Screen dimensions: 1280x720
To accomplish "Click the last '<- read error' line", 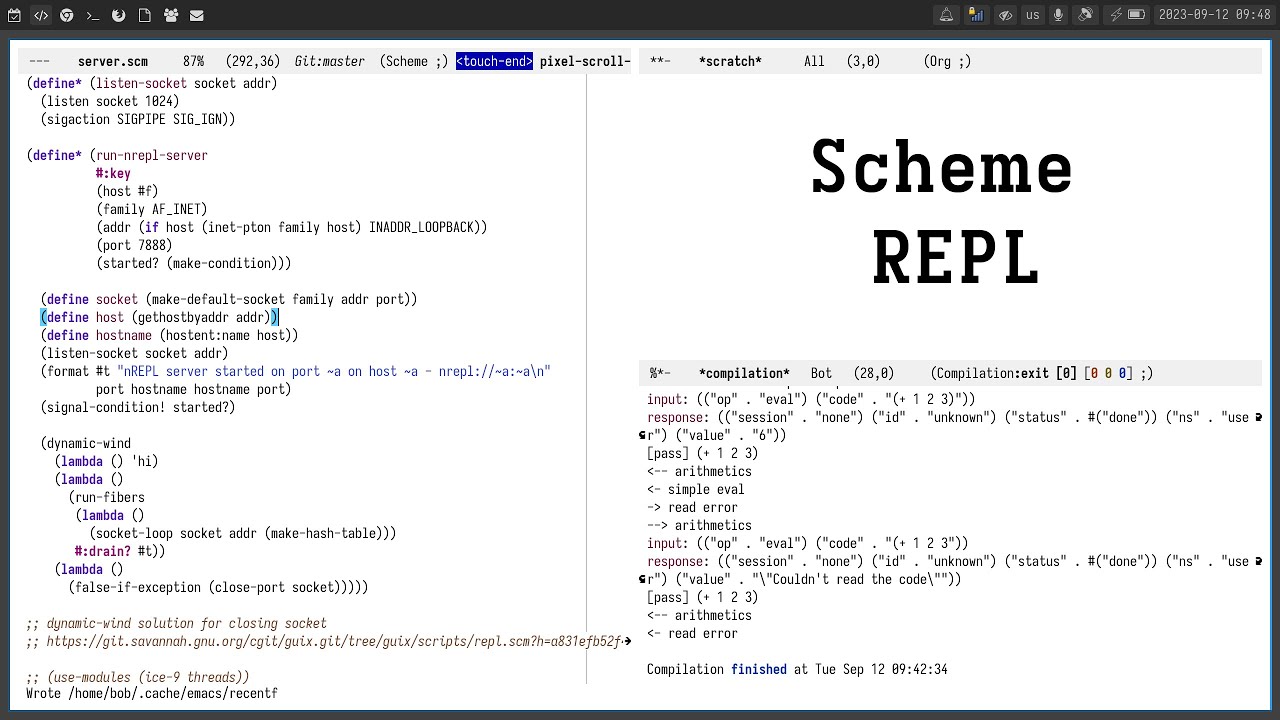I will point(692,634).
